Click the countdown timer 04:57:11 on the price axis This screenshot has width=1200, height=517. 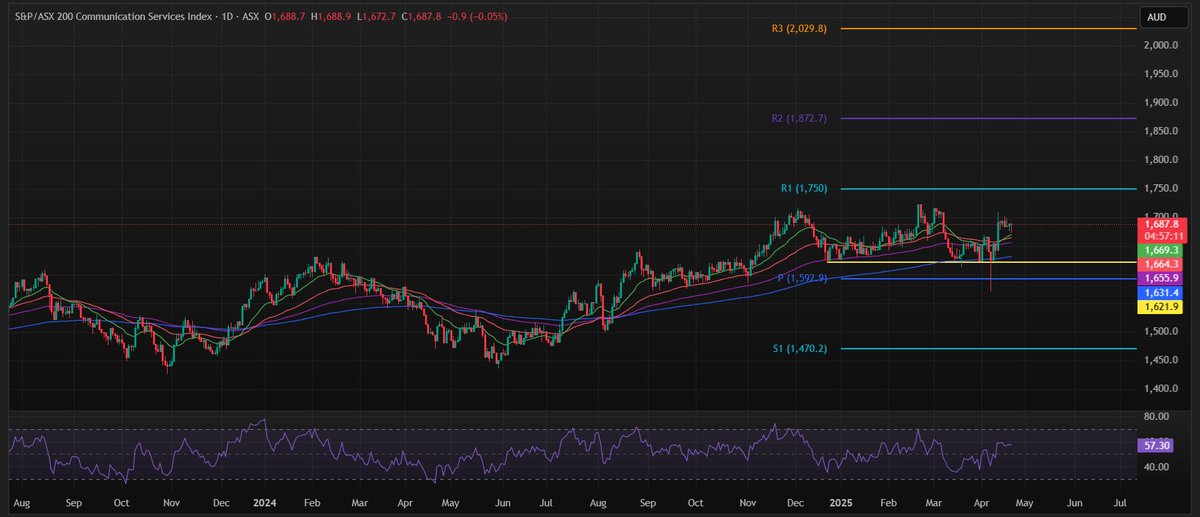click(x=1163, y=236)
